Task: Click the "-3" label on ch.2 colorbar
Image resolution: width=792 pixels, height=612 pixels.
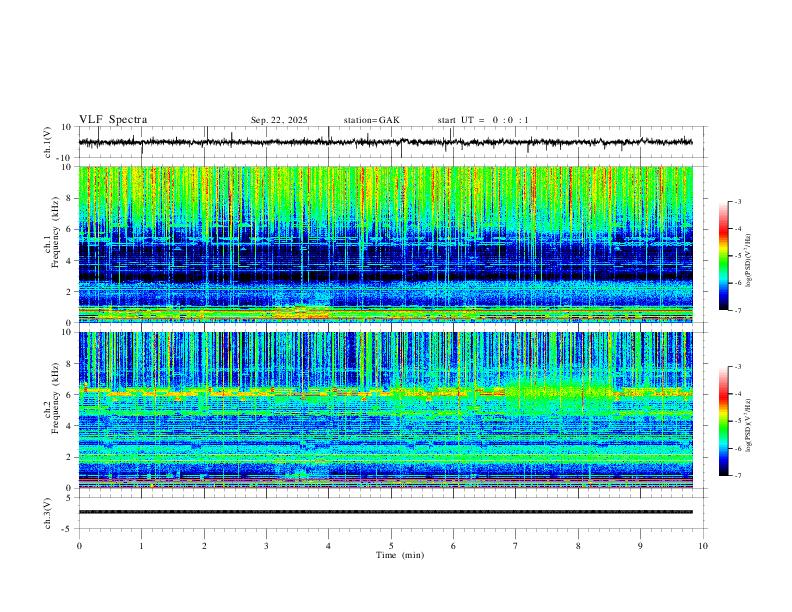Action: [738, 367]
